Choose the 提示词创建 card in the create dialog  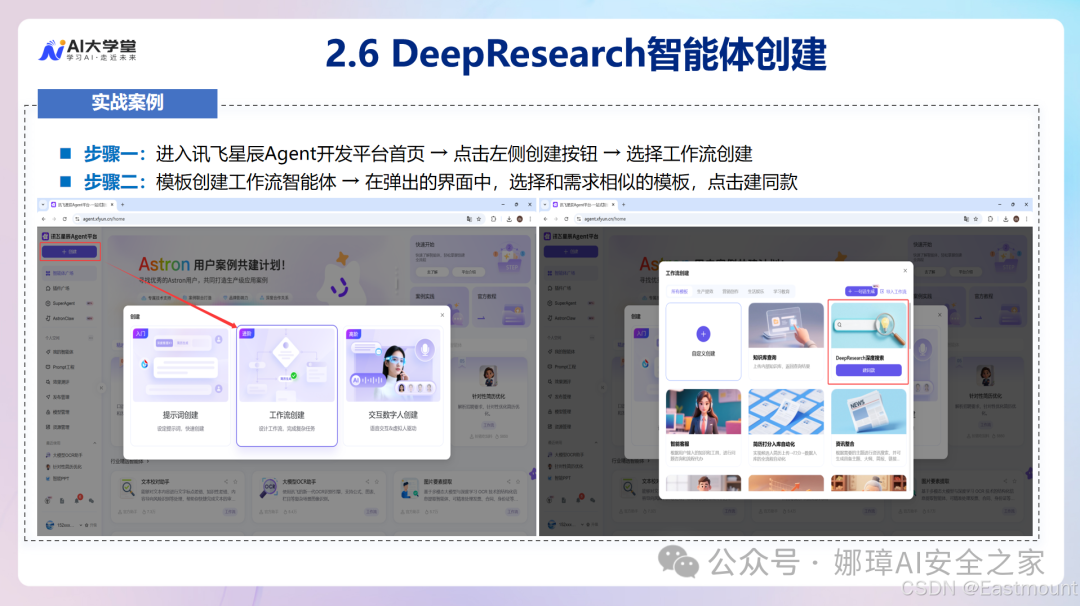(180, 386)
